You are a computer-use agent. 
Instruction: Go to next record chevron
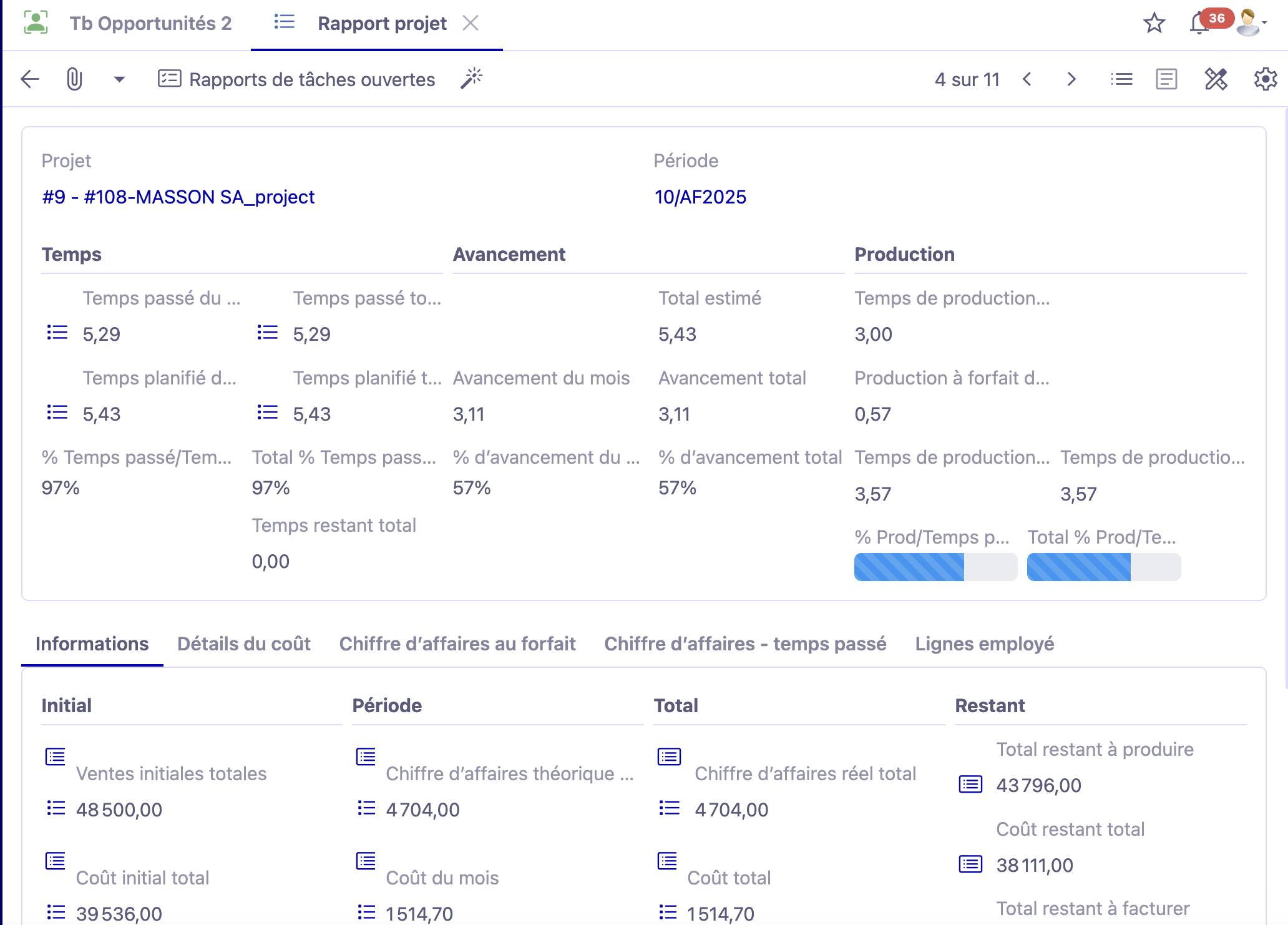pyautogui.click(x=1071, y=79)
